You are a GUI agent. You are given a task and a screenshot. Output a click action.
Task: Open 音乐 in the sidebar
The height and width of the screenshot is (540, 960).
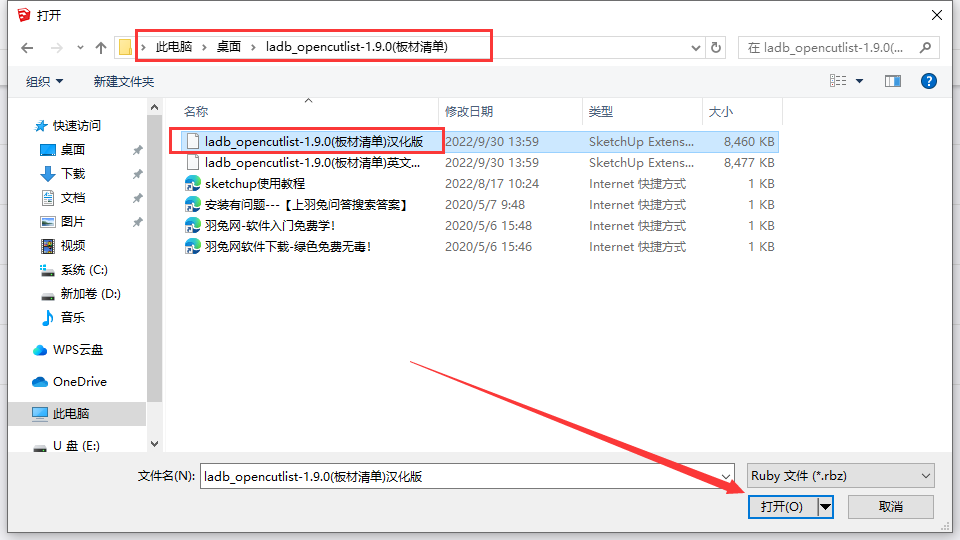pyautogui.click(x=62, y=317)
